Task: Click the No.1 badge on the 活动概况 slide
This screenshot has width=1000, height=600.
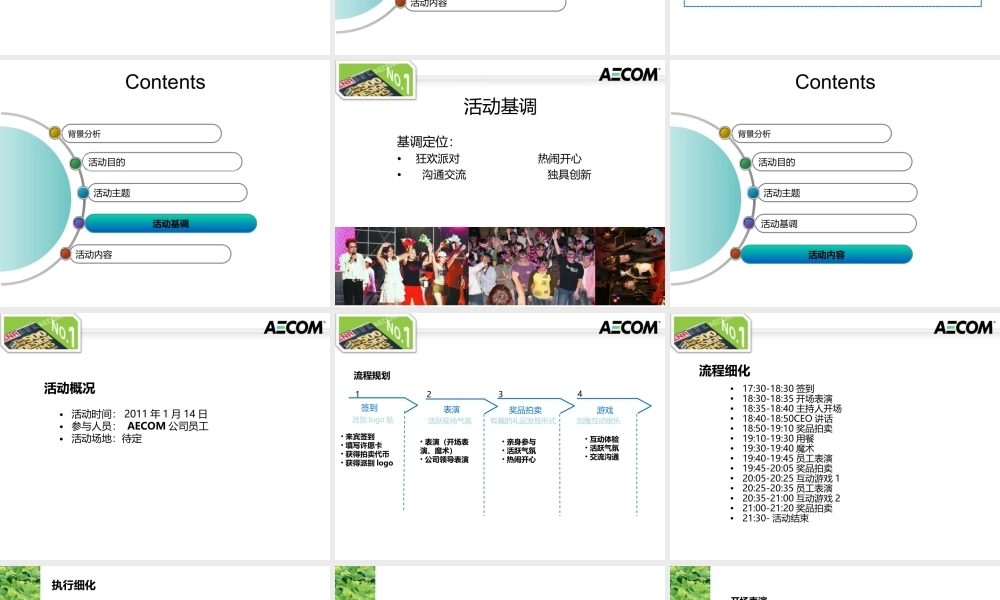Action: pyautogui.click(x=41, y=332)
